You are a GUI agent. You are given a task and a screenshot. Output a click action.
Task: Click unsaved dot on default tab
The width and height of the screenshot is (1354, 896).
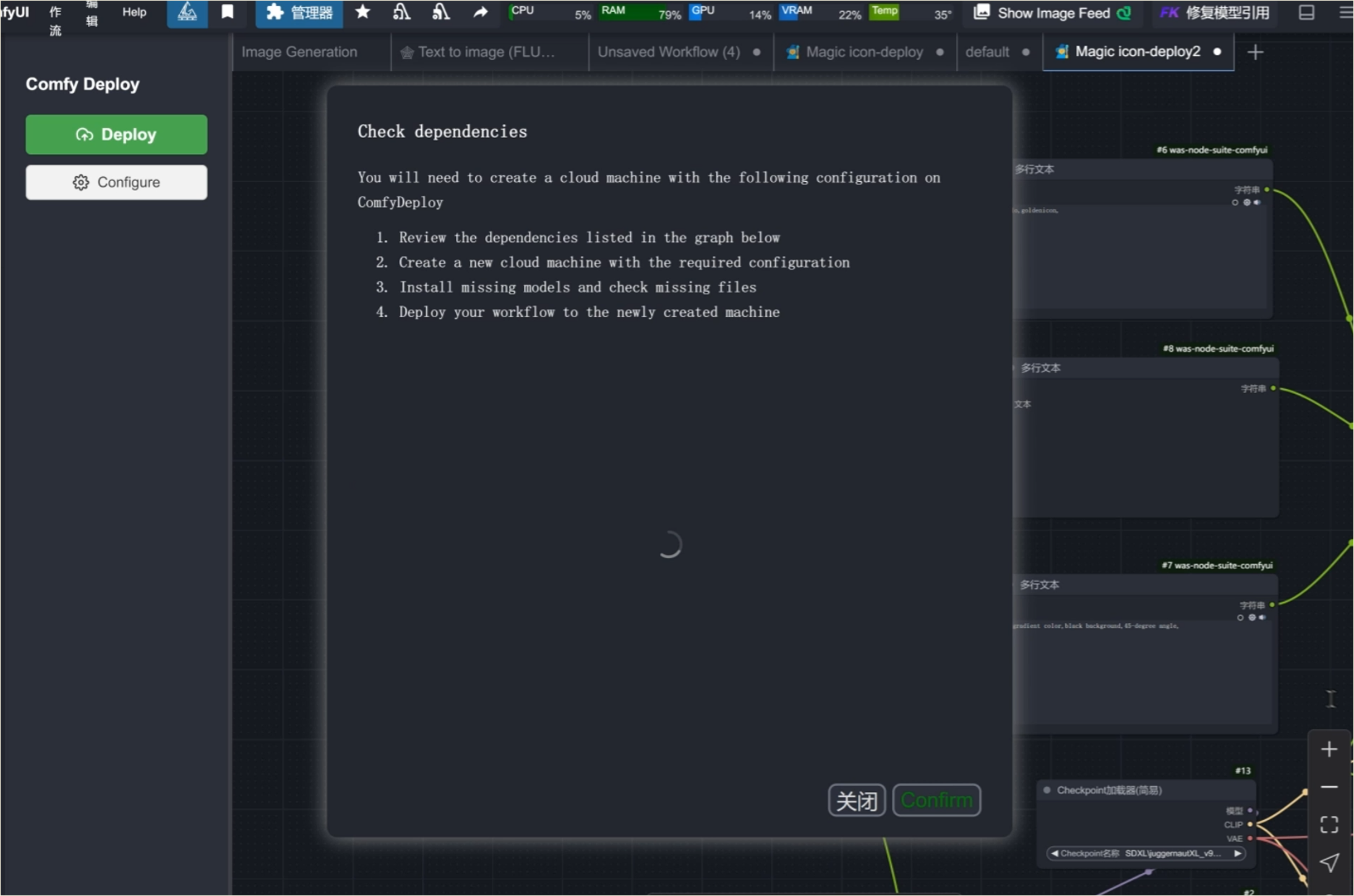[1026, 52]
